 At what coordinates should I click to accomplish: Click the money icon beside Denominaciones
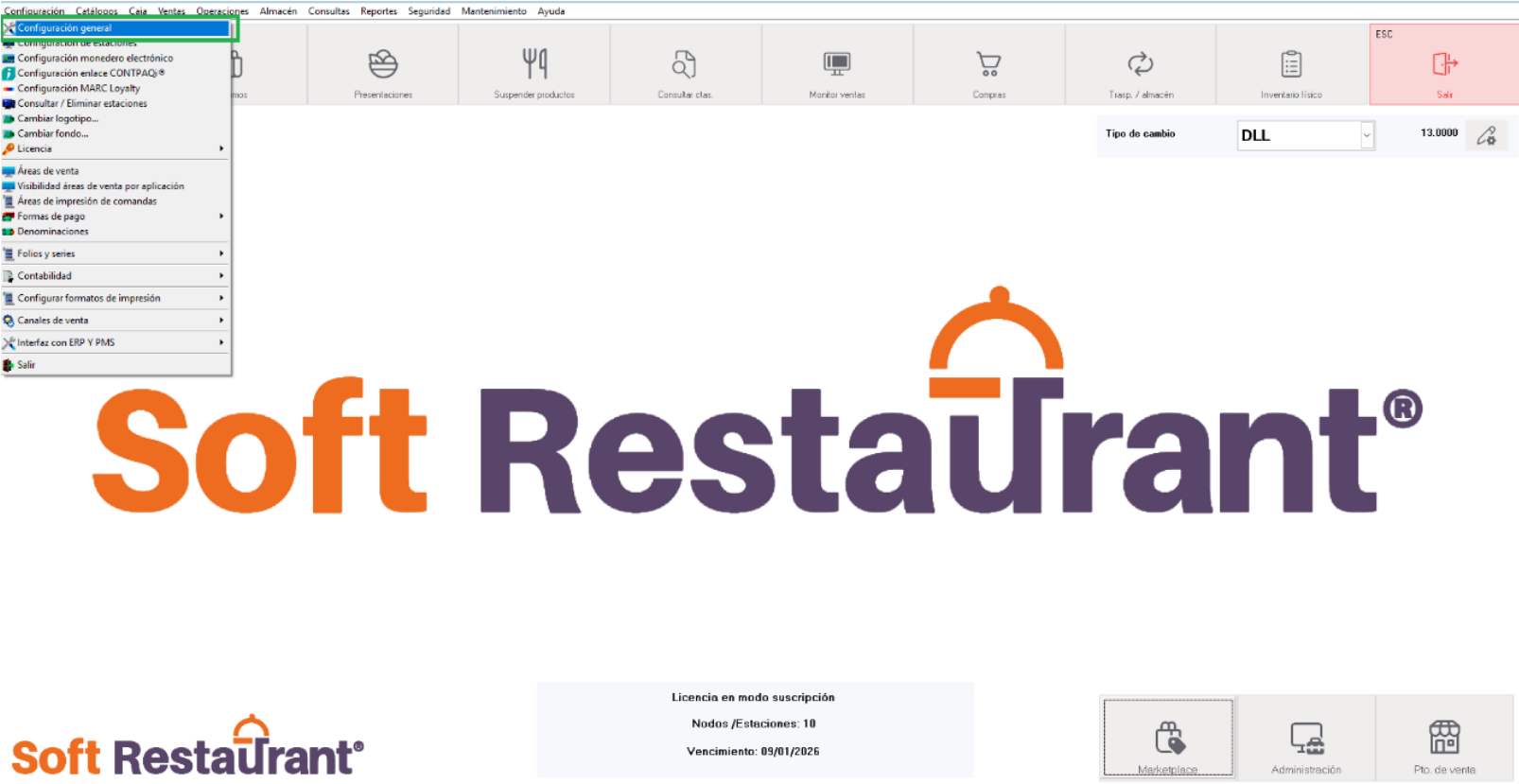(x=9, y=232)
